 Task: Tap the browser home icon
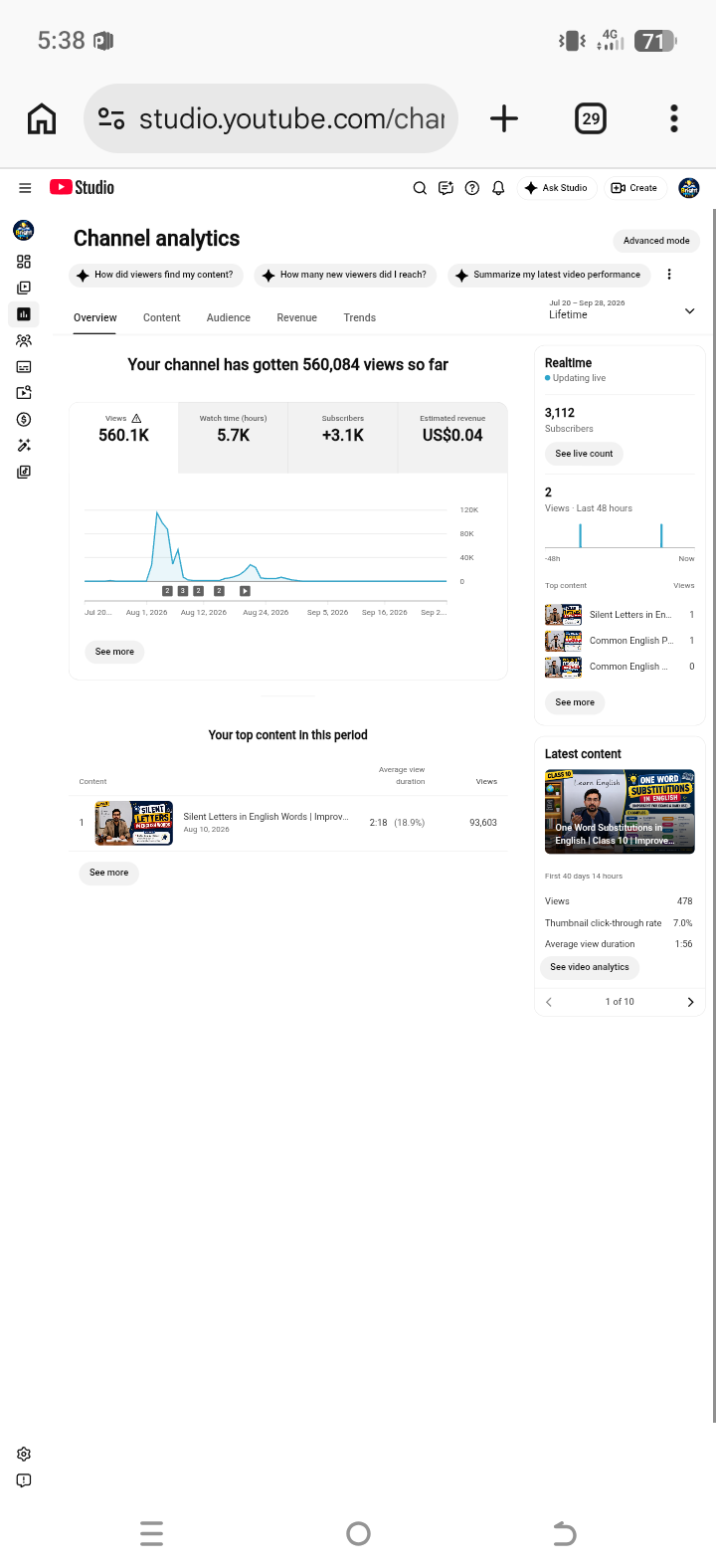pos(42,118)
